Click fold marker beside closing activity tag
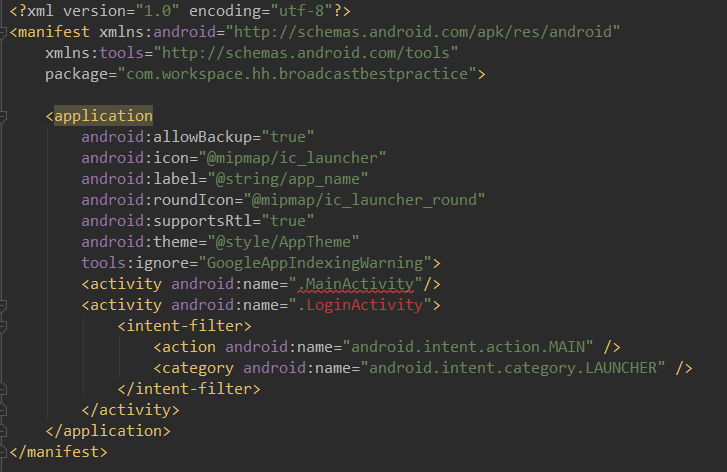Viewport: 727px width, 472px height. click(2, 410)
